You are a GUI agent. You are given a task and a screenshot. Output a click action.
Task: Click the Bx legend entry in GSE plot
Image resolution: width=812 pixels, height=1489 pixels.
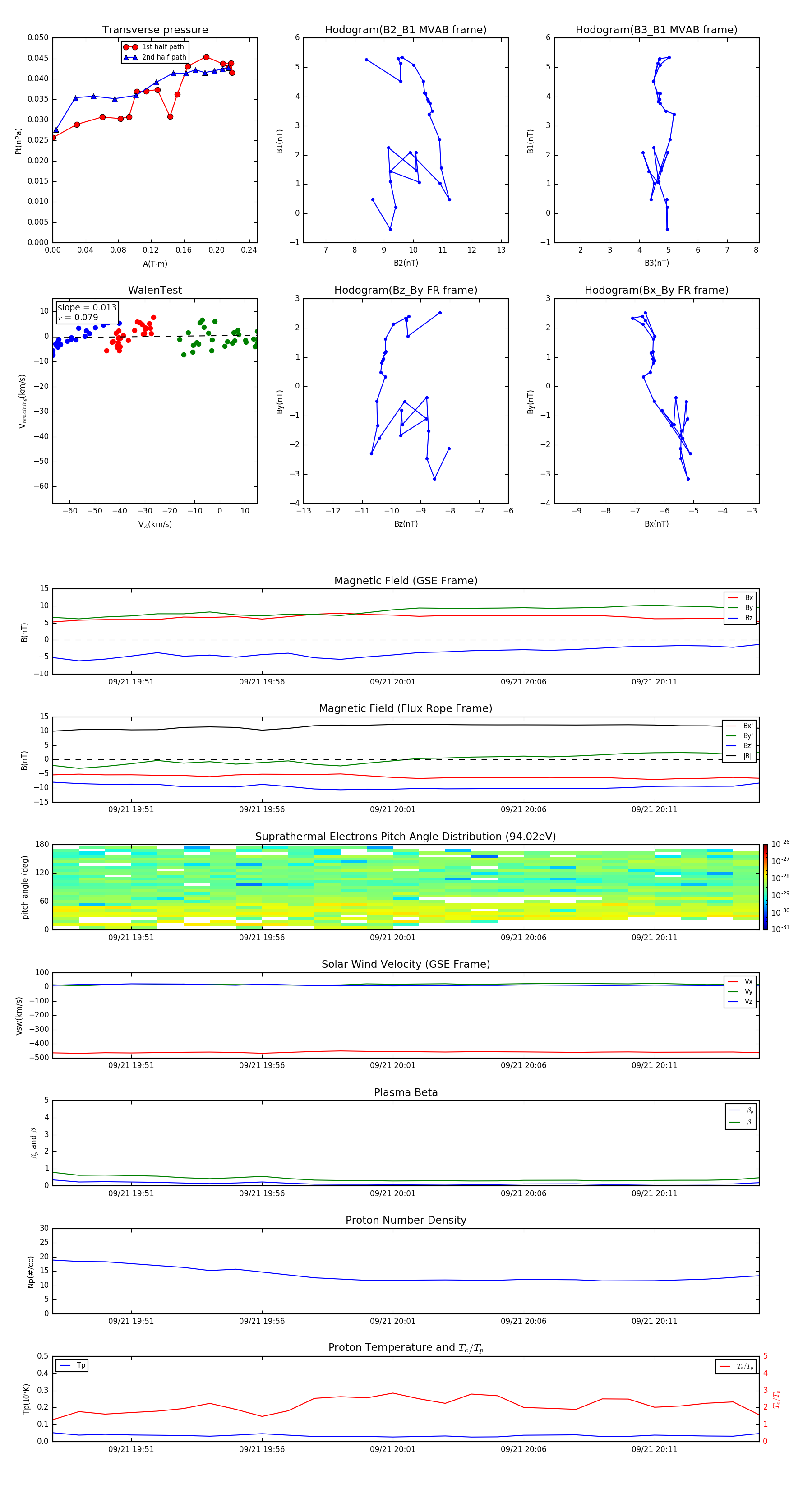click(x=740, y=598)
